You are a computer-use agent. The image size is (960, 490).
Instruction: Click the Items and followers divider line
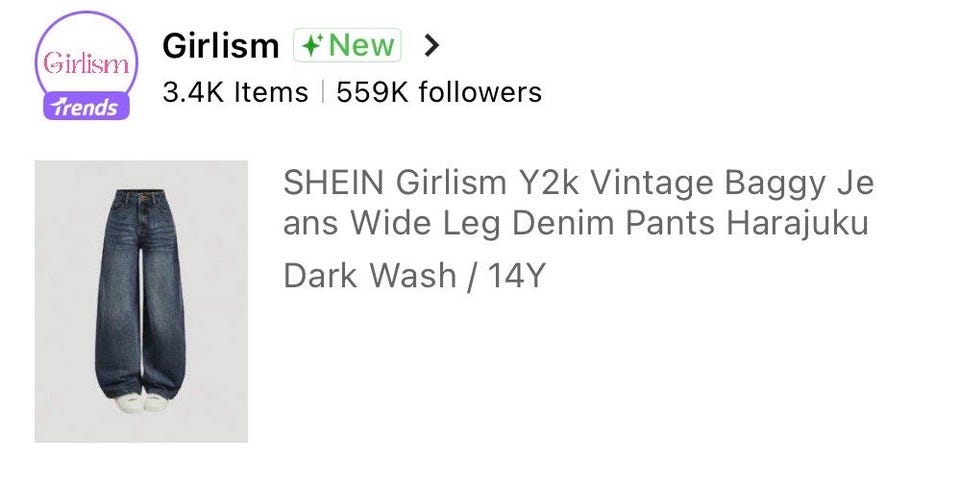323,92
